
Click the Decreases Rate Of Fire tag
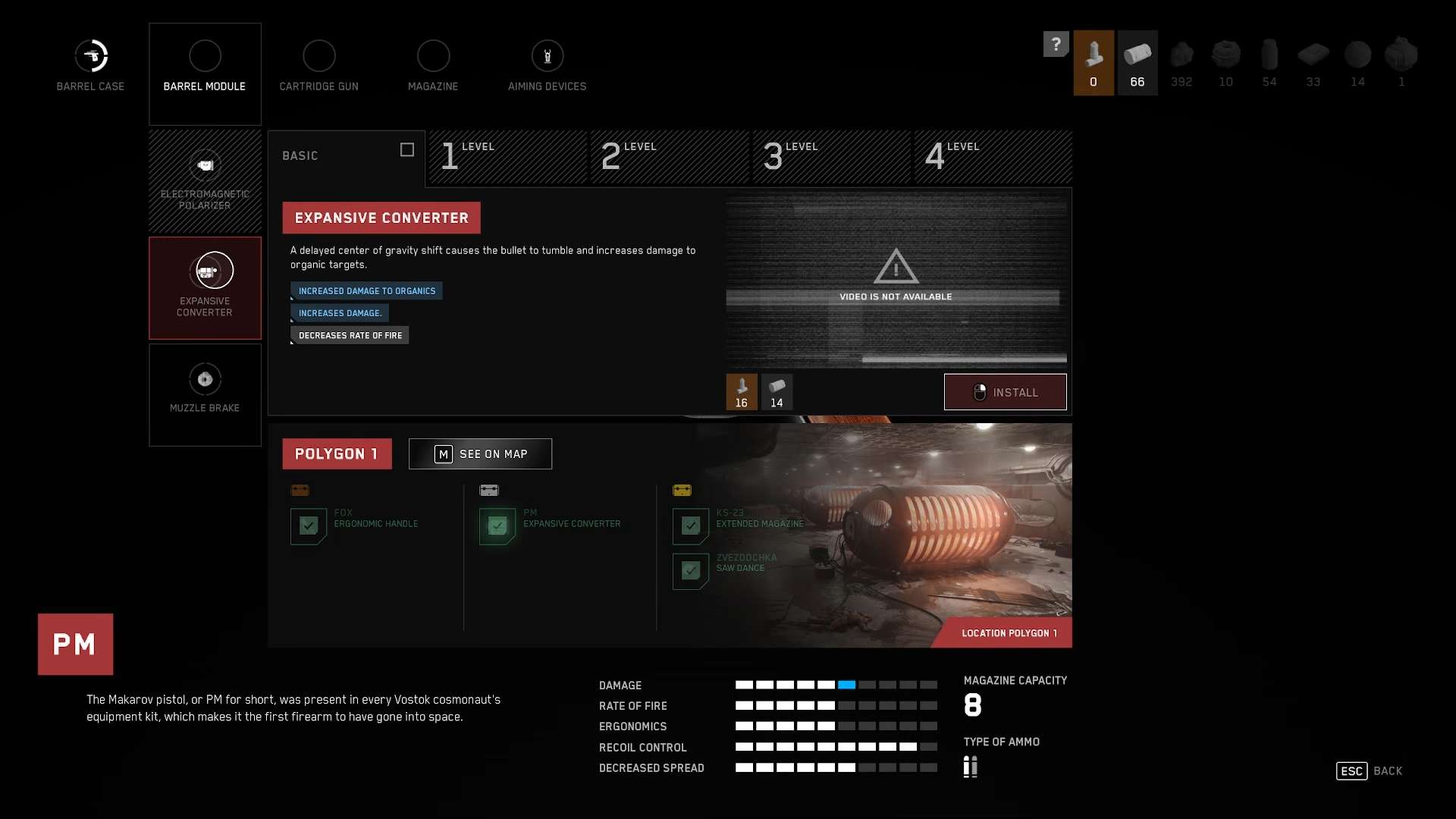350,335
